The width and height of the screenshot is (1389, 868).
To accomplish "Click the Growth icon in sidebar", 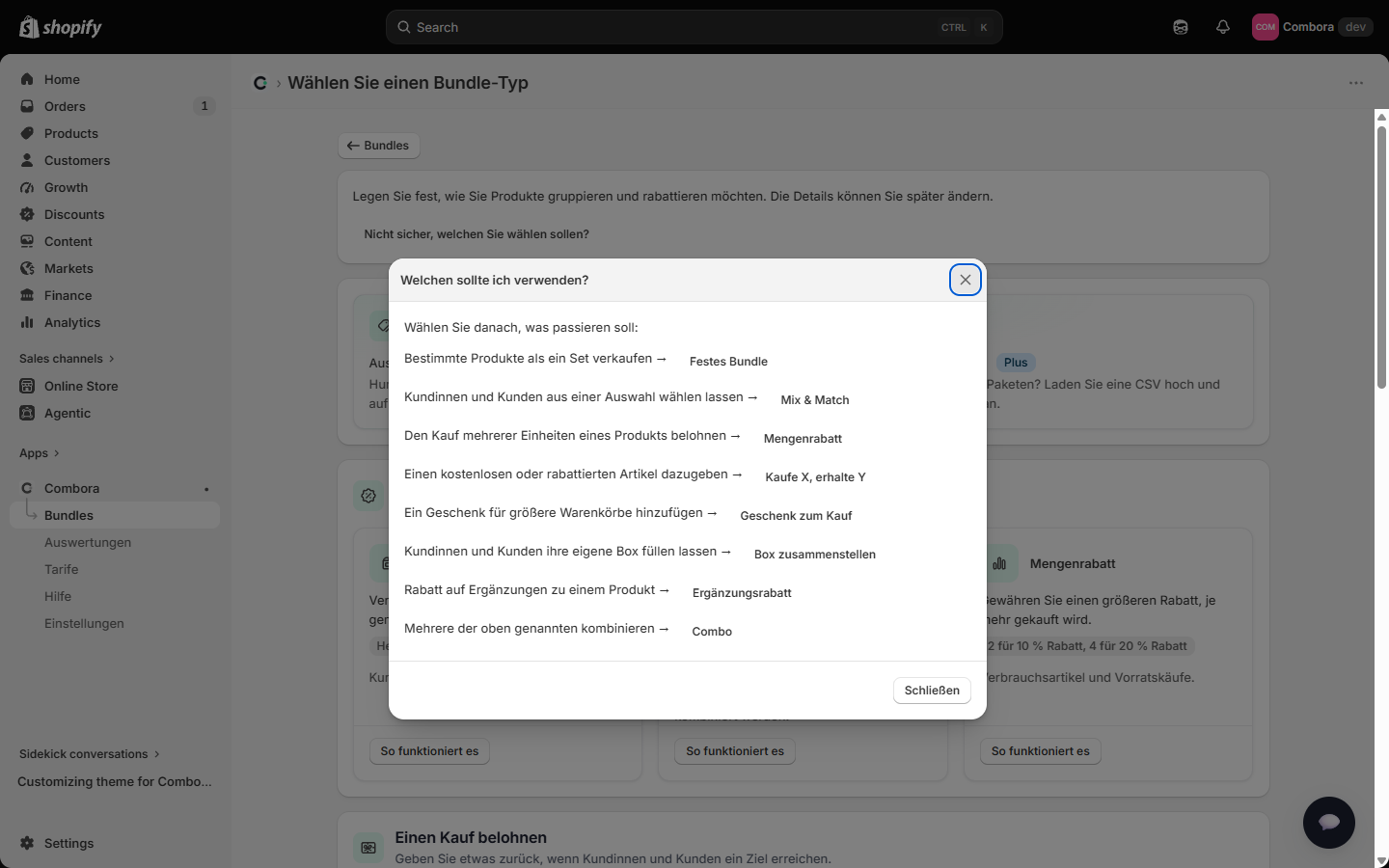I will [27, 187].
